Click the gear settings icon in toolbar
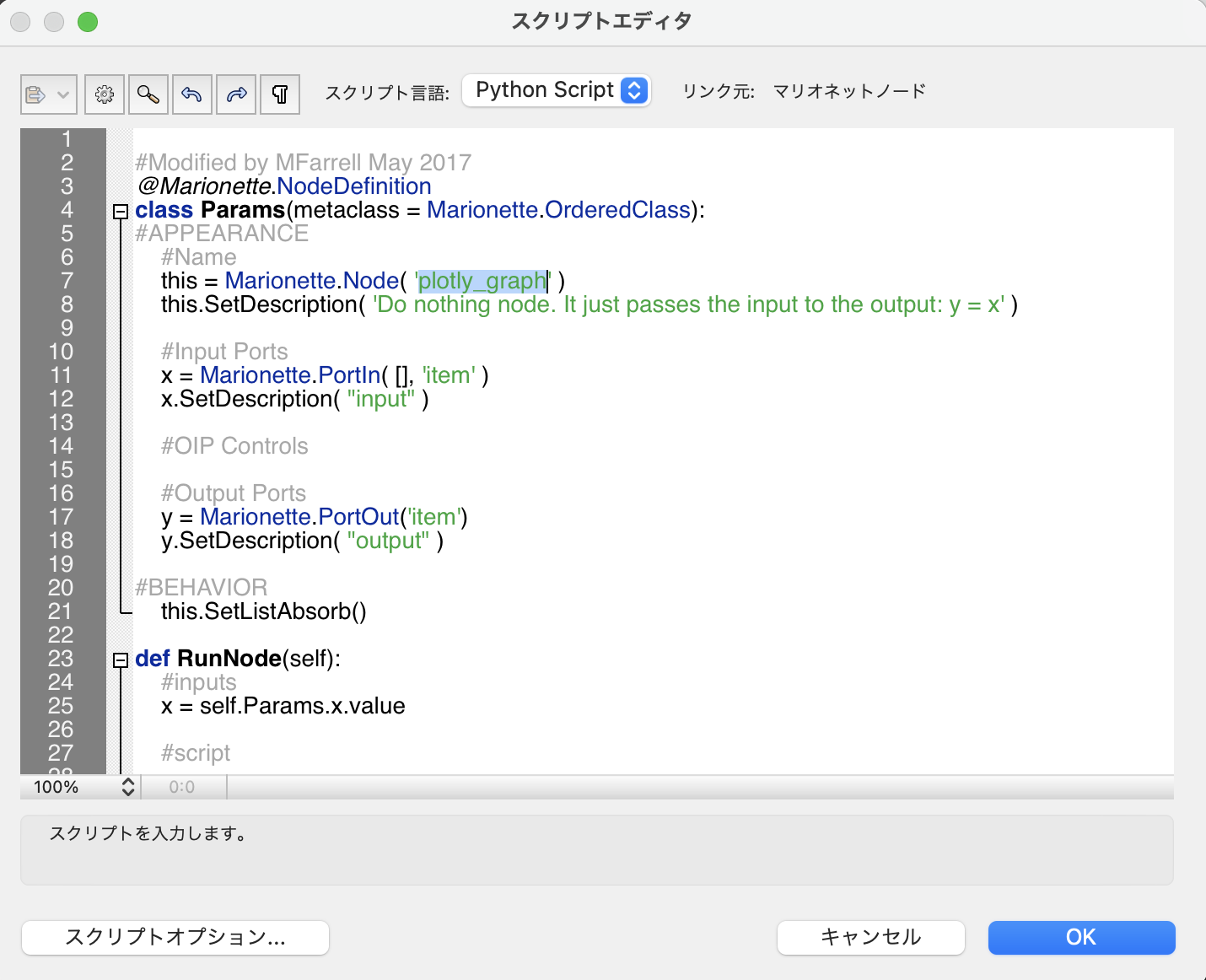Screen dimensions: 1206x980 click(105, 94)
